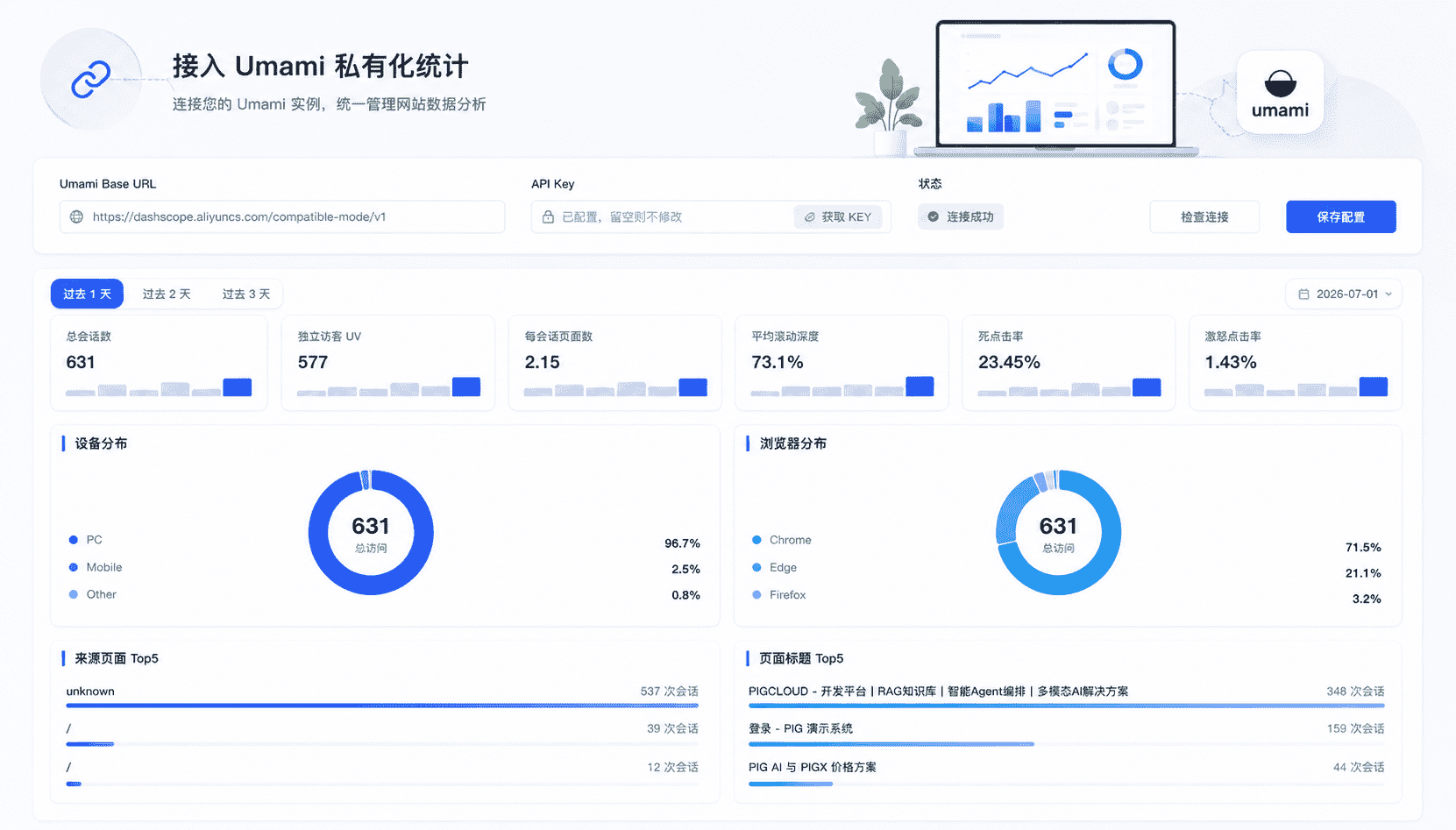Toggle the Other legend dot
This screenshot has width=1456, height=830.
tap(74, 594)
